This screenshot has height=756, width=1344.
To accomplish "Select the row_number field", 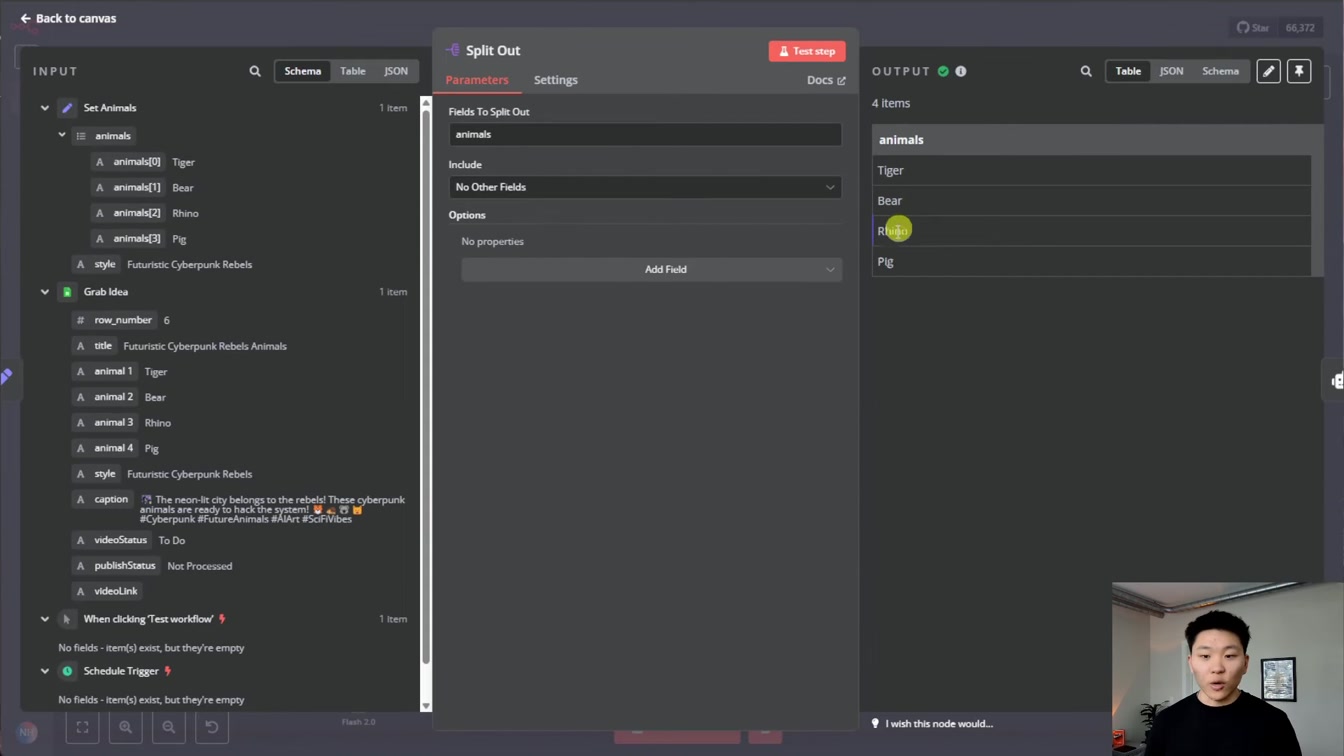I will click(115, 320).
